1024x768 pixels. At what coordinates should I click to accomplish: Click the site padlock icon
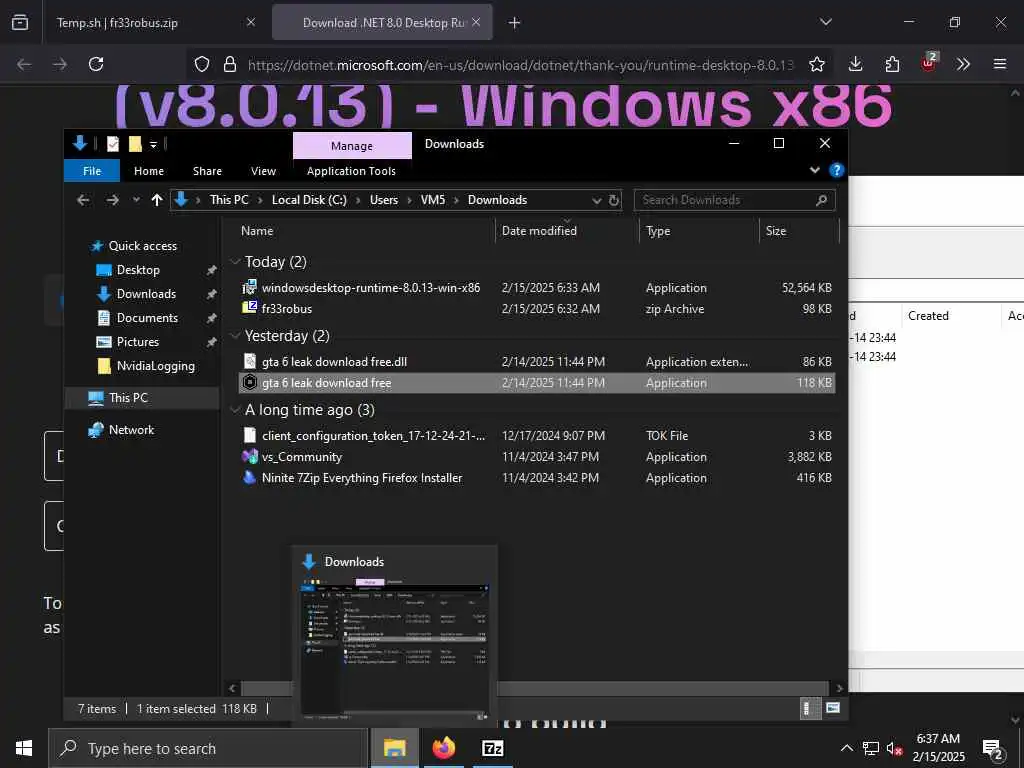(x=229, y=64)
